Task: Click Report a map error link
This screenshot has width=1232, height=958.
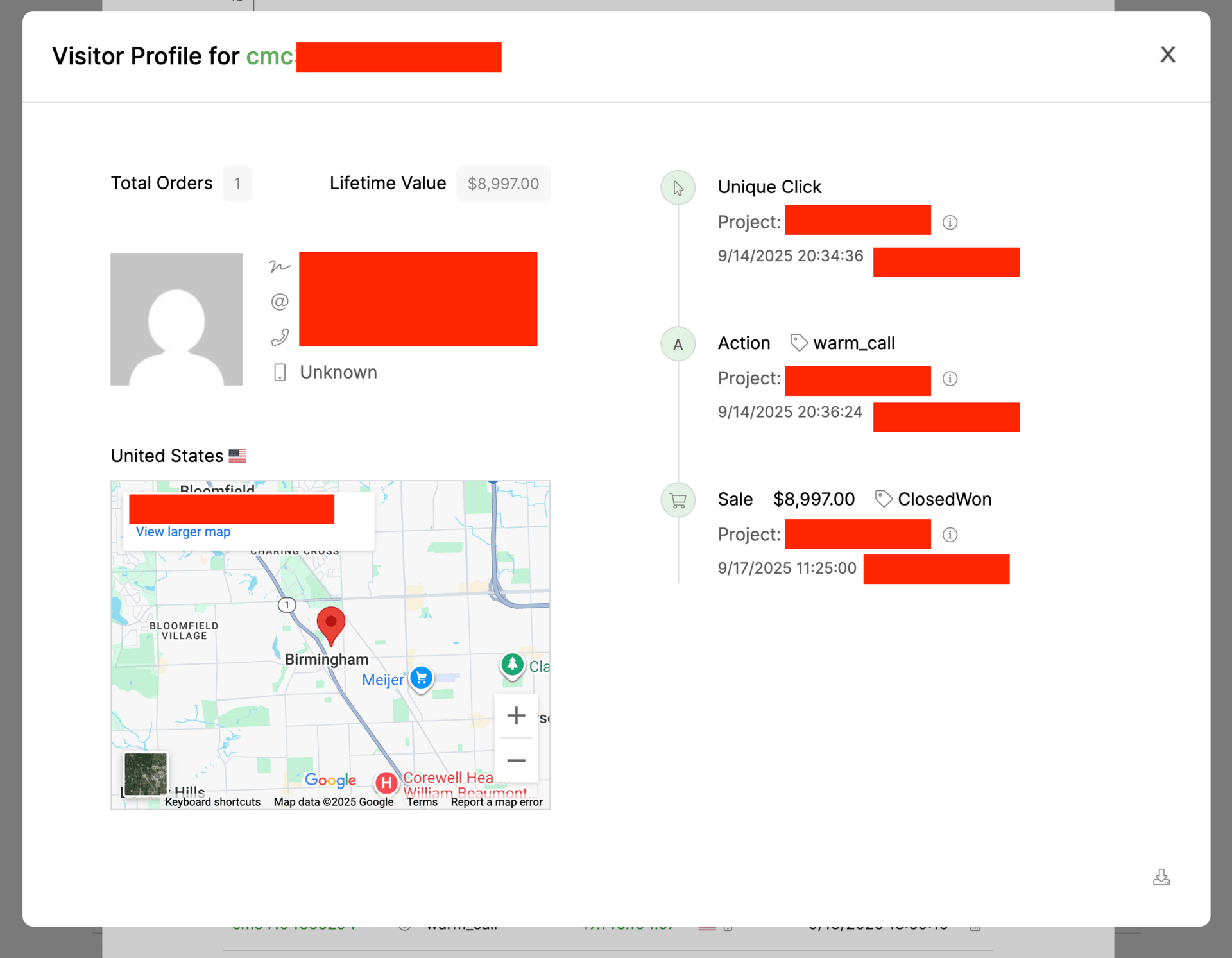Action: point(496,802)
